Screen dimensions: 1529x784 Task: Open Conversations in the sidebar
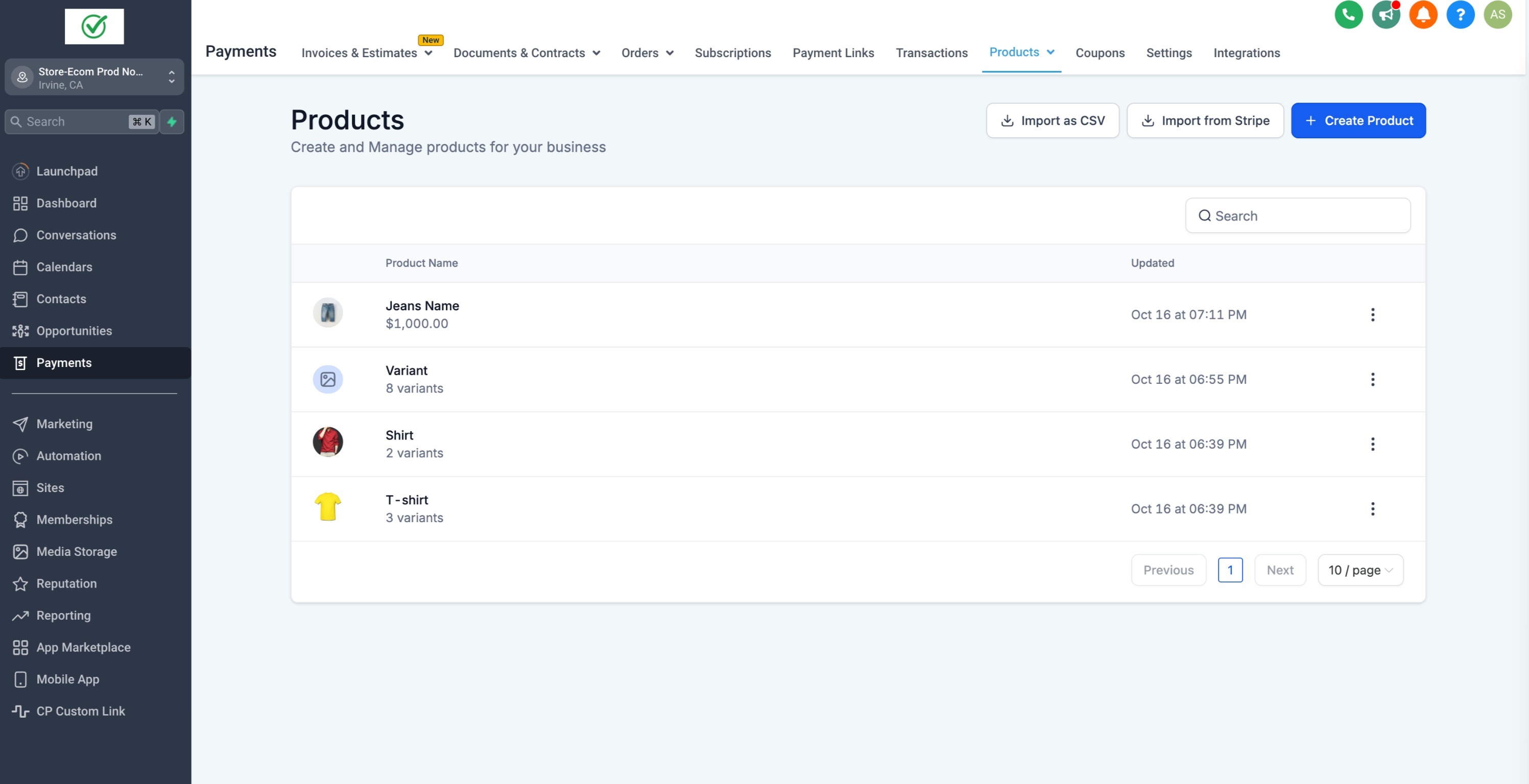76,235
